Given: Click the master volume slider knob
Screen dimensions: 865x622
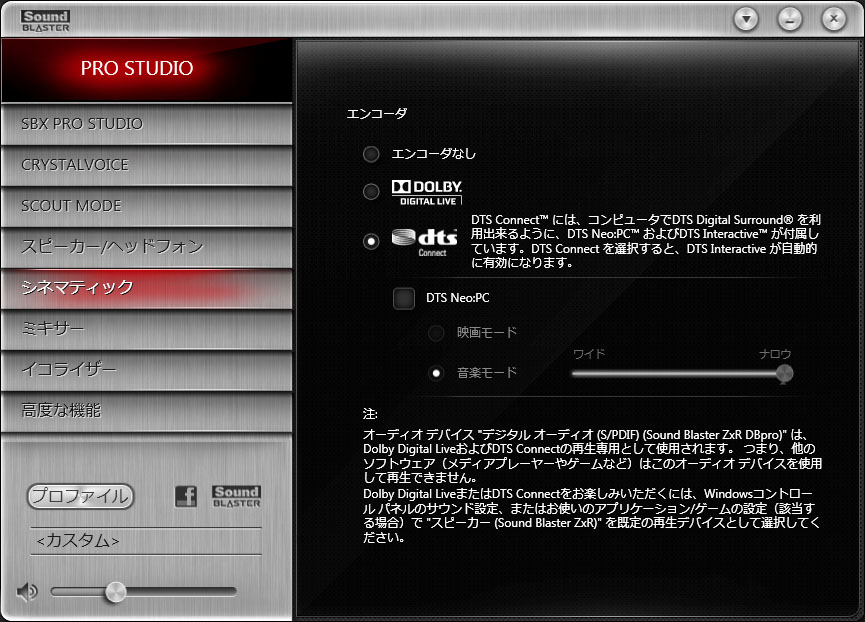Looking at the screenshot, I should (116, 592).
